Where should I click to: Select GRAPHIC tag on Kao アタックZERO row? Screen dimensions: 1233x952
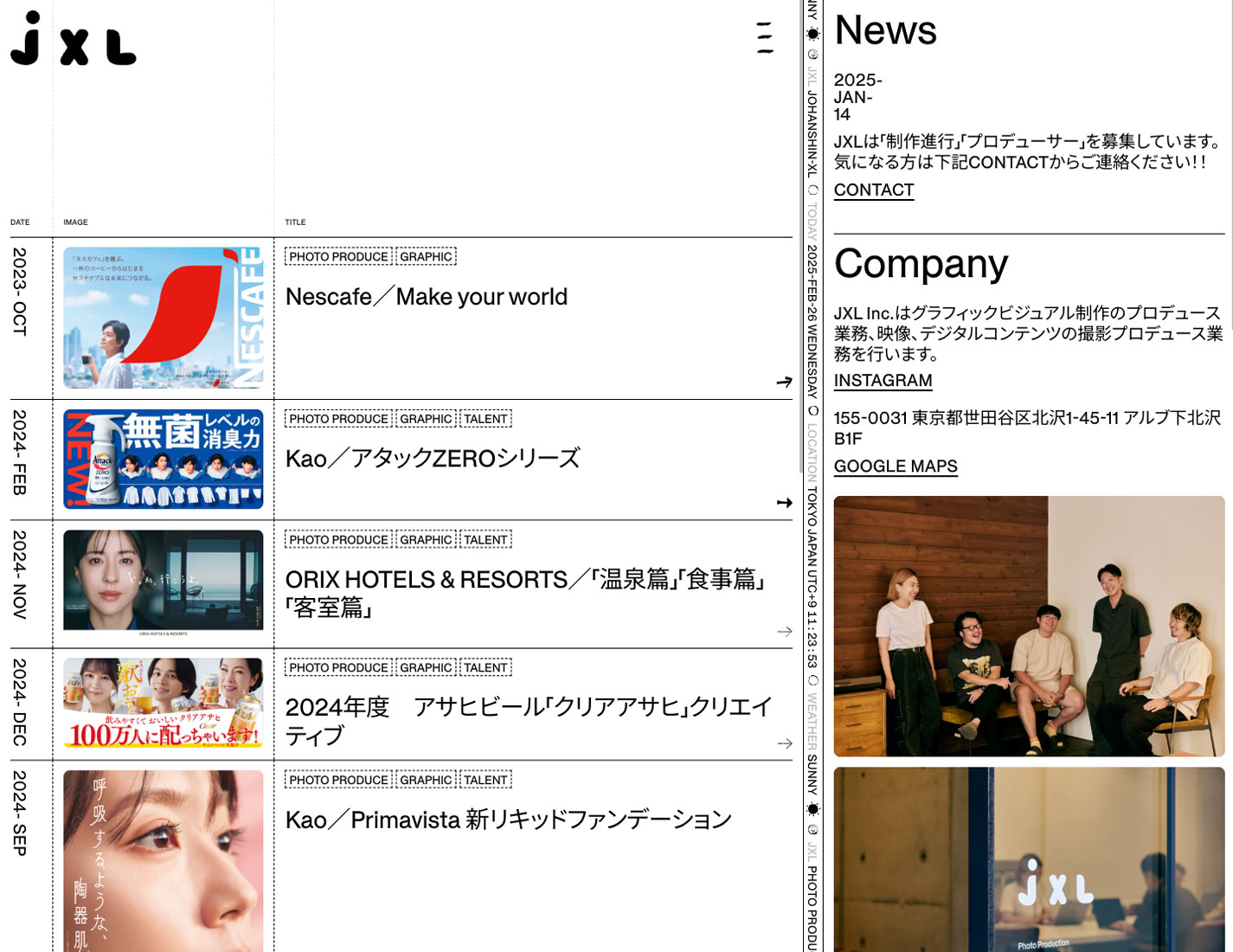tap(426, 419)
